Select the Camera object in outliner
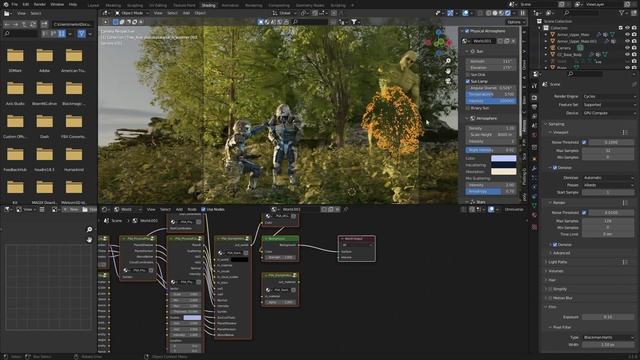Viewport: 640px width, 360px height. point(564,48)
